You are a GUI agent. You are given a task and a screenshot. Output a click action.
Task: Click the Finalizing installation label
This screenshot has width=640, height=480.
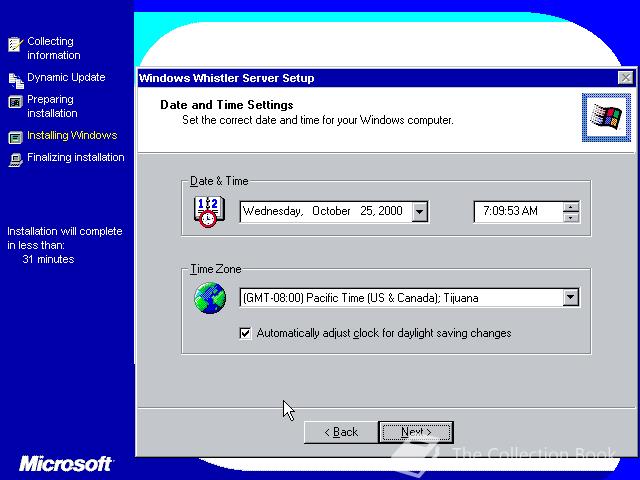pos(76,157)
